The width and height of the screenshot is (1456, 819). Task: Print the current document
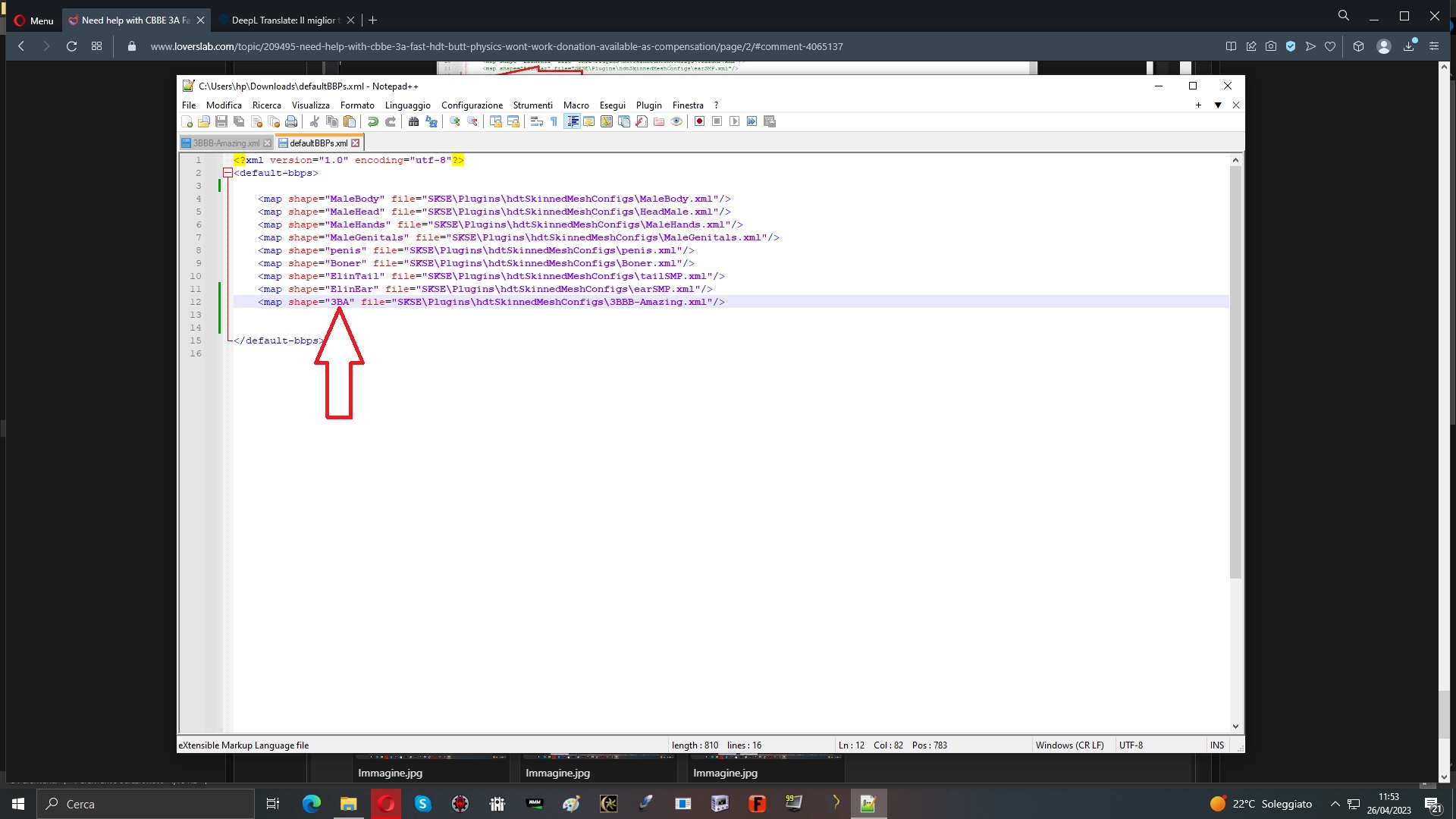[291, 121]
